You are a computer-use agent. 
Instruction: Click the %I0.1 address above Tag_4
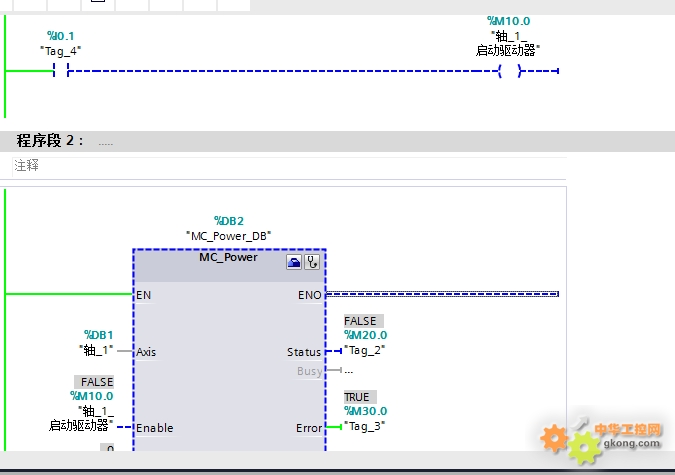click(60, 36)
